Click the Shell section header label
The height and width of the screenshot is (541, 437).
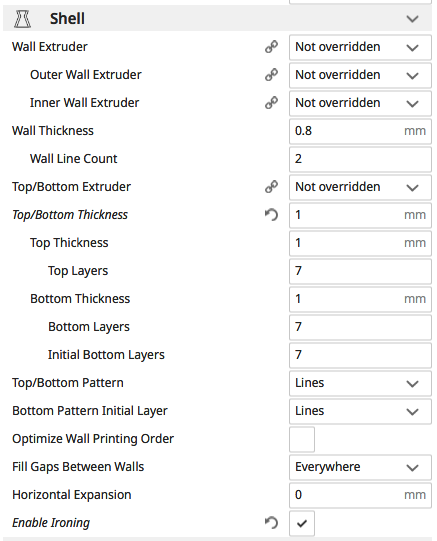(x=67, y=19)
